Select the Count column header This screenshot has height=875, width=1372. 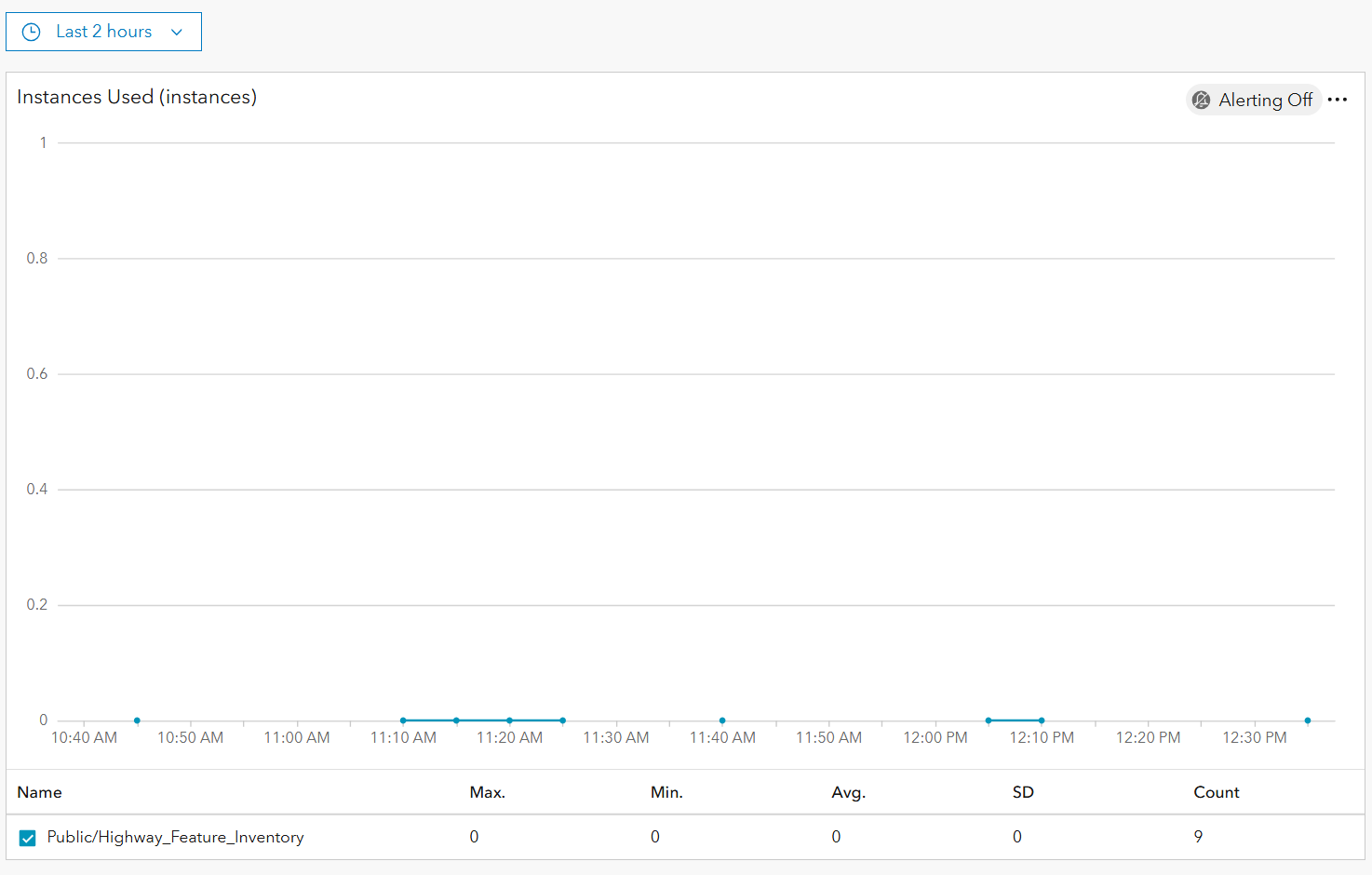pyautogui.click(x=1216, y=792)
